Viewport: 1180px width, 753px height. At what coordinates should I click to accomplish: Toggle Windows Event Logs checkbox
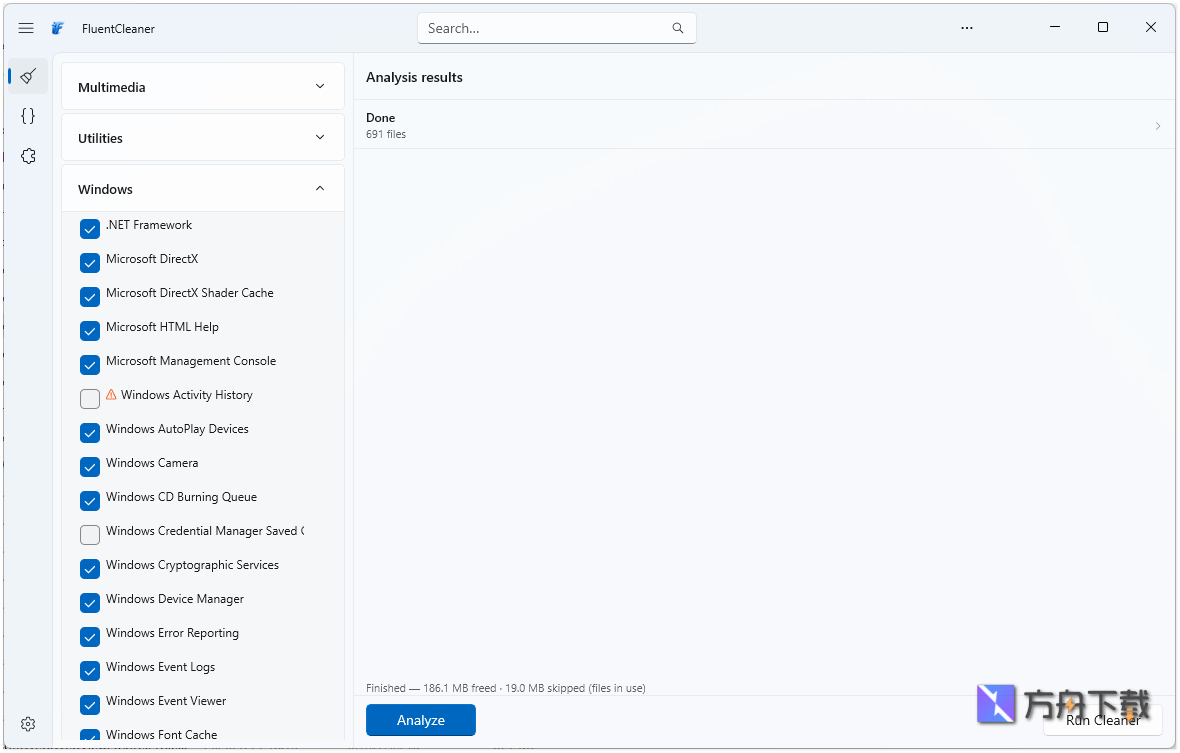[x=90, y=671]
